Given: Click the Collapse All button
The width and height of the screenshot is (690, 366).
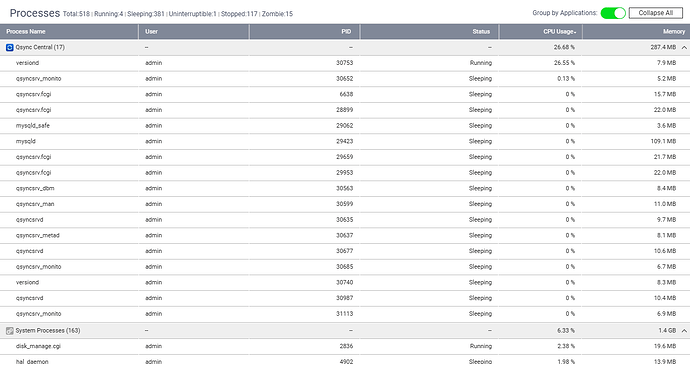Looking at the screenshot, I should [x=656, y=13].
